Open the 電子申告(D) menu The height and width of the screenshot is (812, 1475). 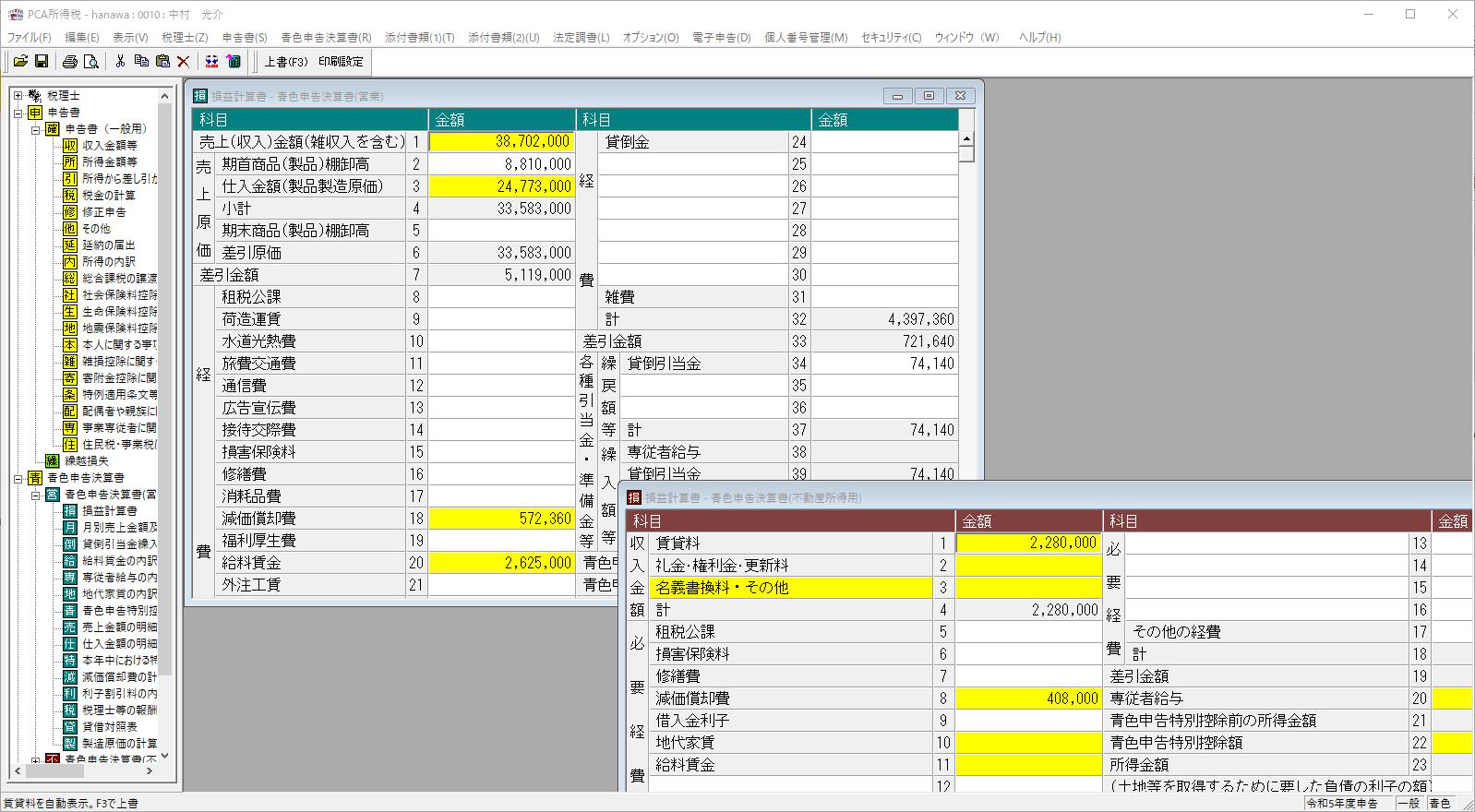click(x=722, y=37)
